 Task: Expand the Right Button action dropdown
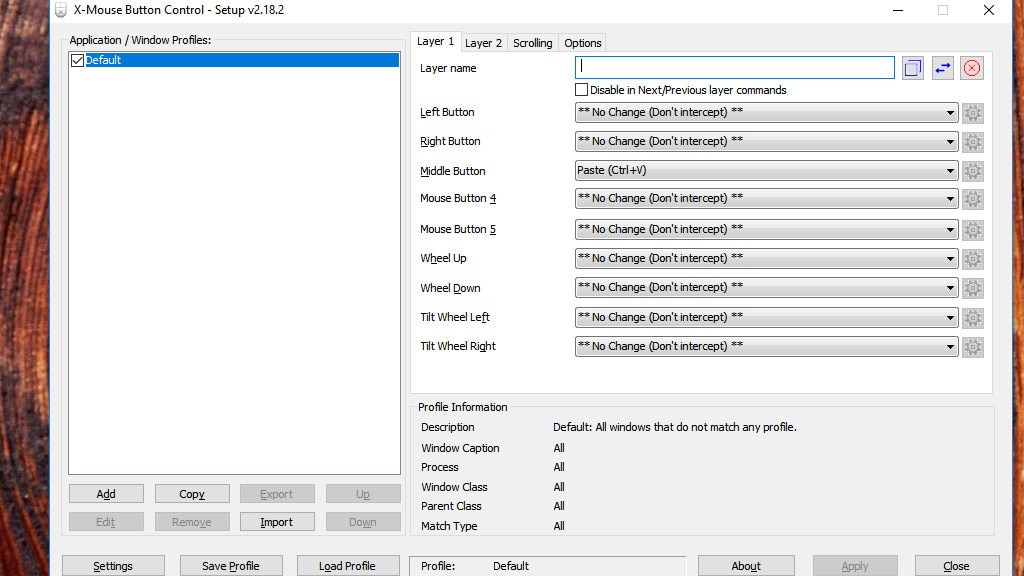click(766, 141)
